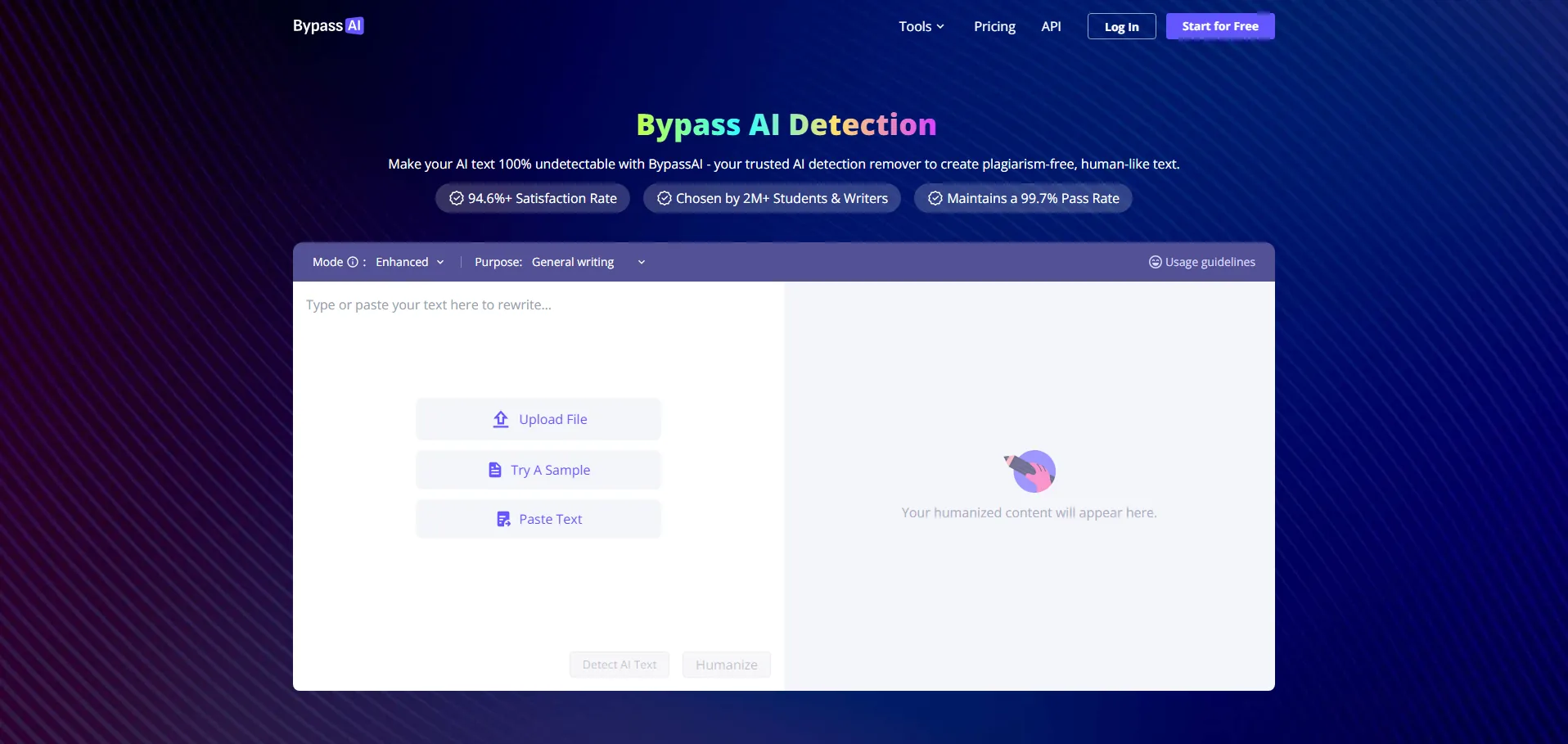1568x744 pixels.
Task: Open the Pricing page
Action: tap(994, 26)
